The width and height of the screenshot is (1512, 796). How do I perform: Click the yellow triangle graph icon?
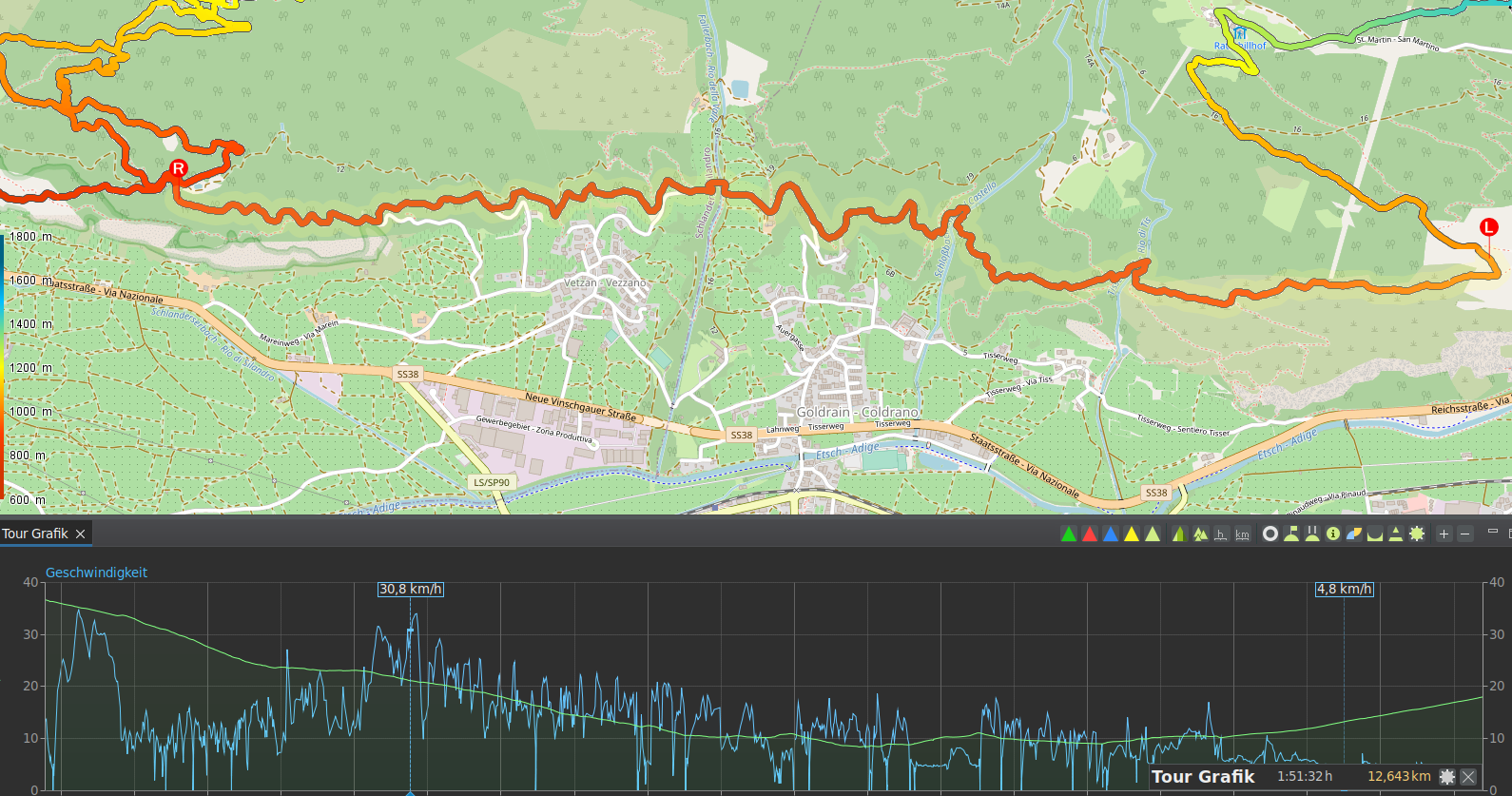(1132, 534)
